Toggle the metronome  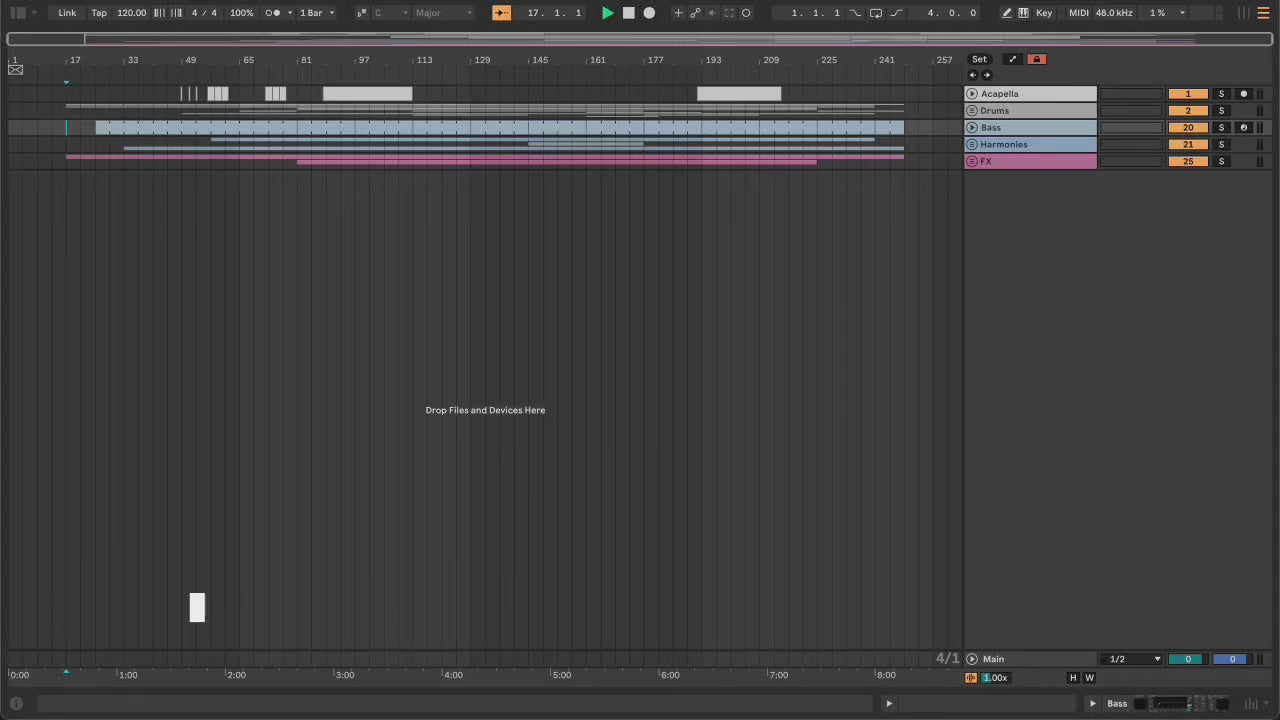tap(272, 13)
